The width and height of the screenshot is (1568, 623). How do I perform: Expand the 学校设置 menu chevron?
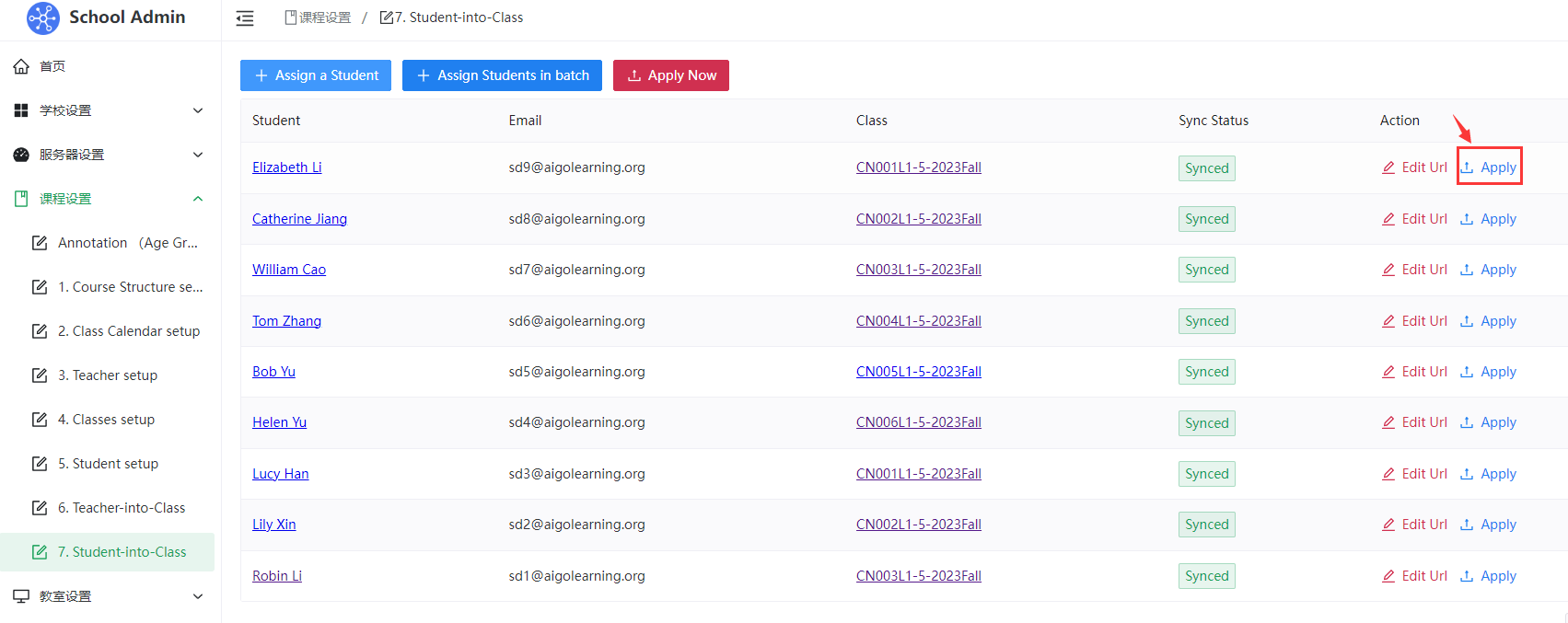(198, 110)
